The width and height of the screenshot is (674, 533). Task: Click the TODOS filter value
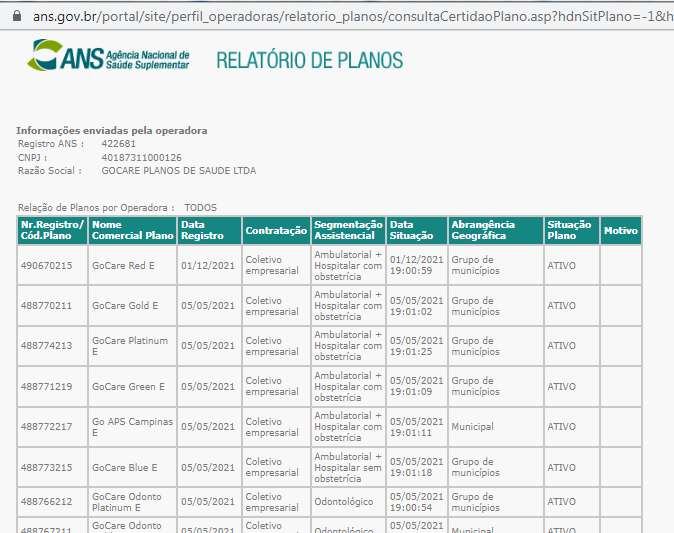tap(201, 208)
